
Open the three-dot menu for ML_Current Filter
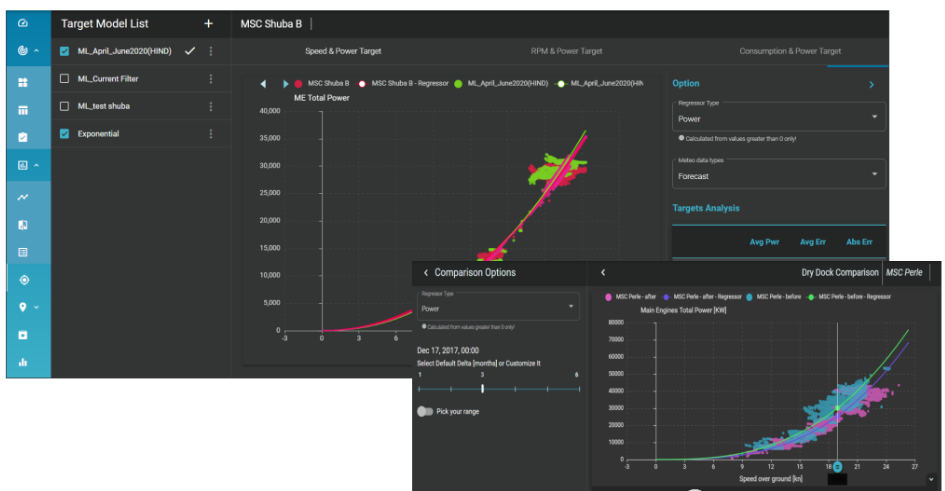coord(210,79)
